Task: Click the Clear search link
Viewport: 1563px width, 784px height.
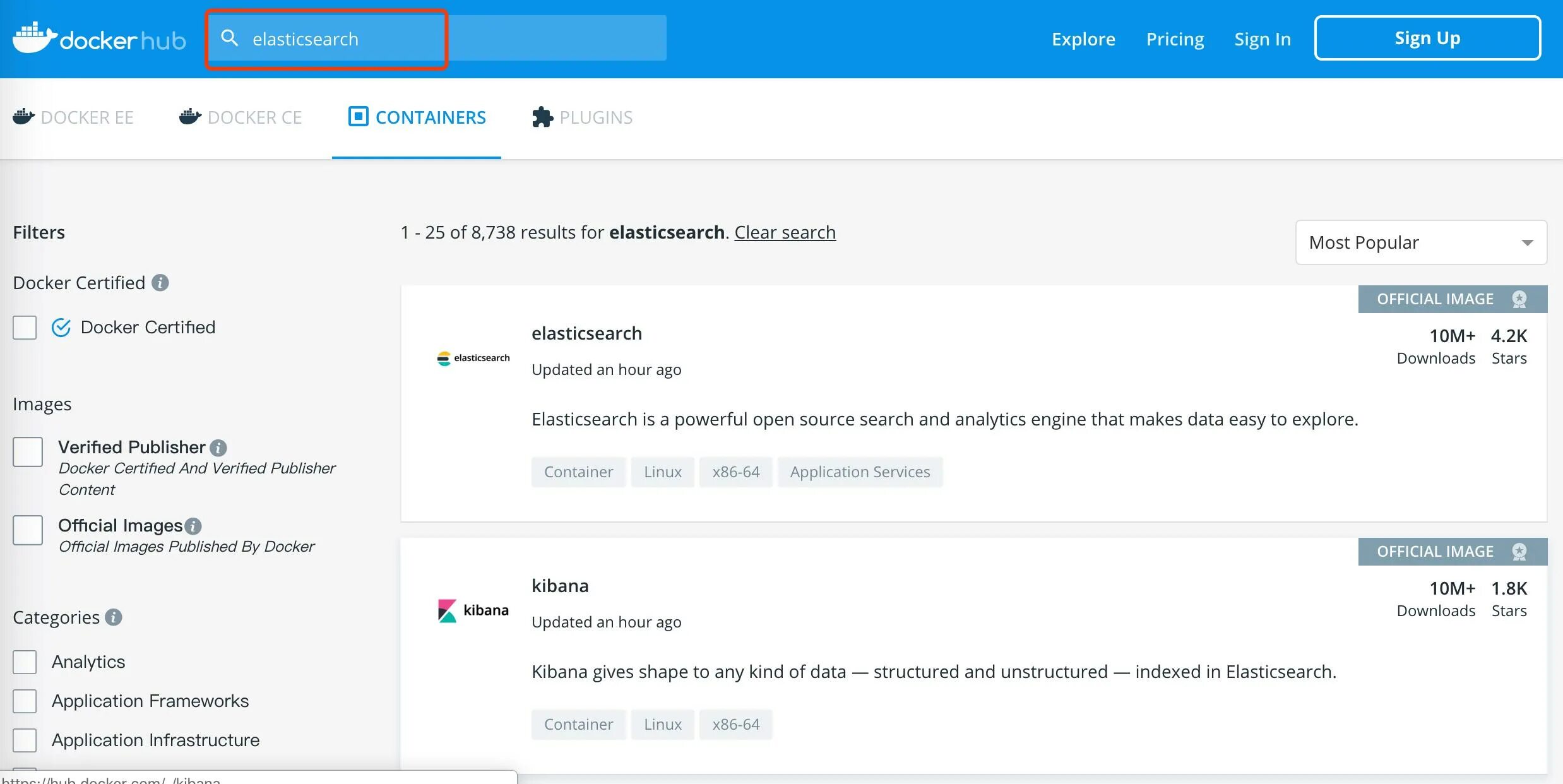Action: click(785, 232)
